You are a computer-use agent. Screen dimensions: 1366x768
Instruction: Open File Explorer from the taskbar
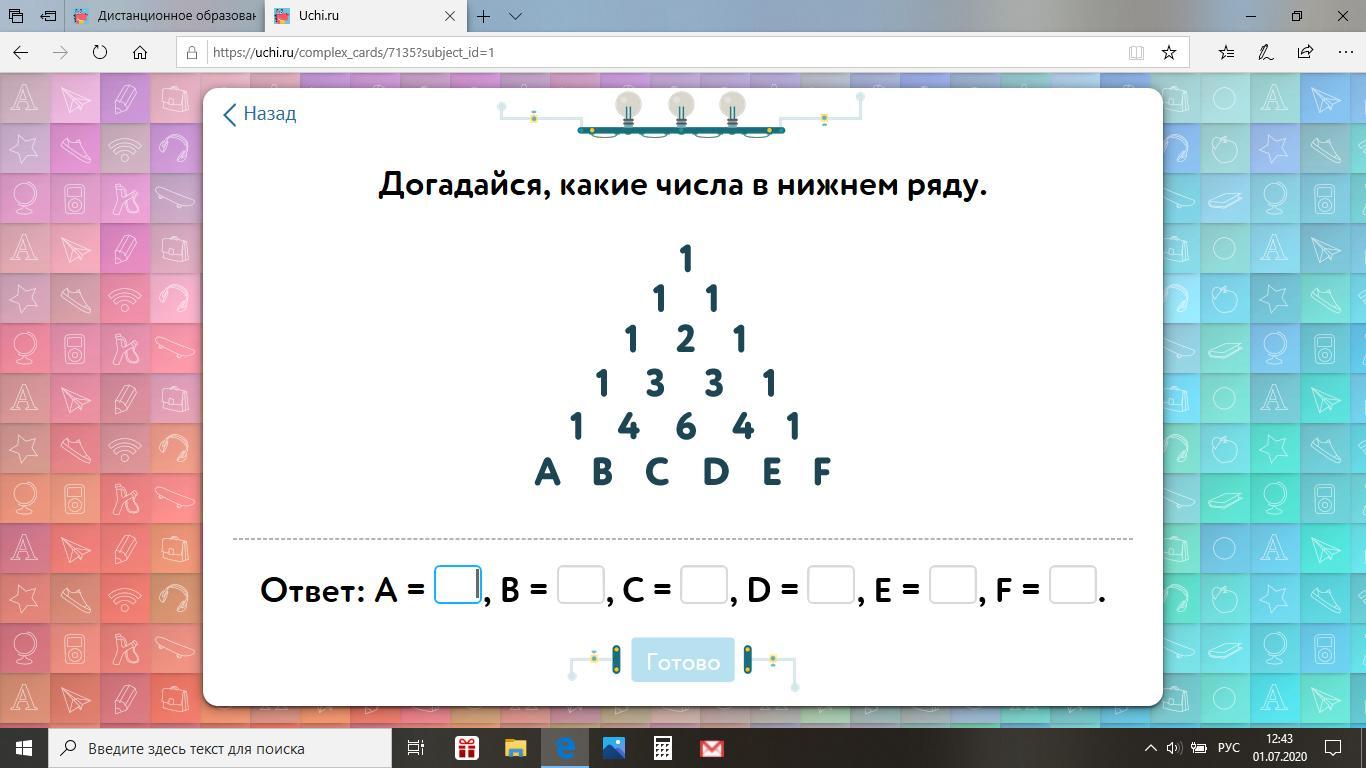[515, 748]
